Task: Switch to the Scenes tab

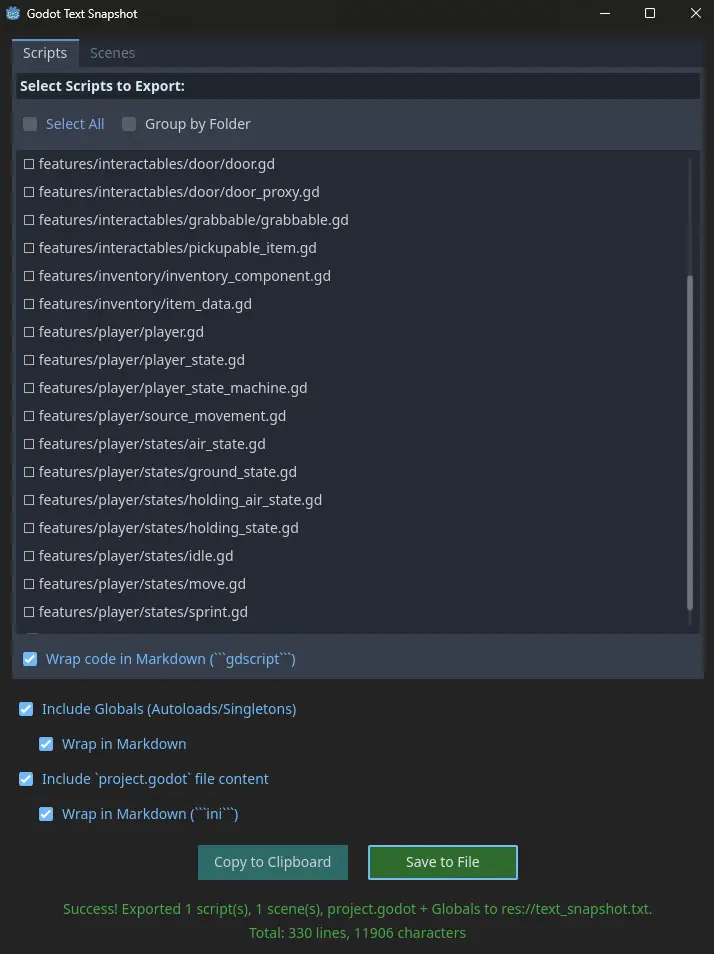Action: tap(112, 53)
